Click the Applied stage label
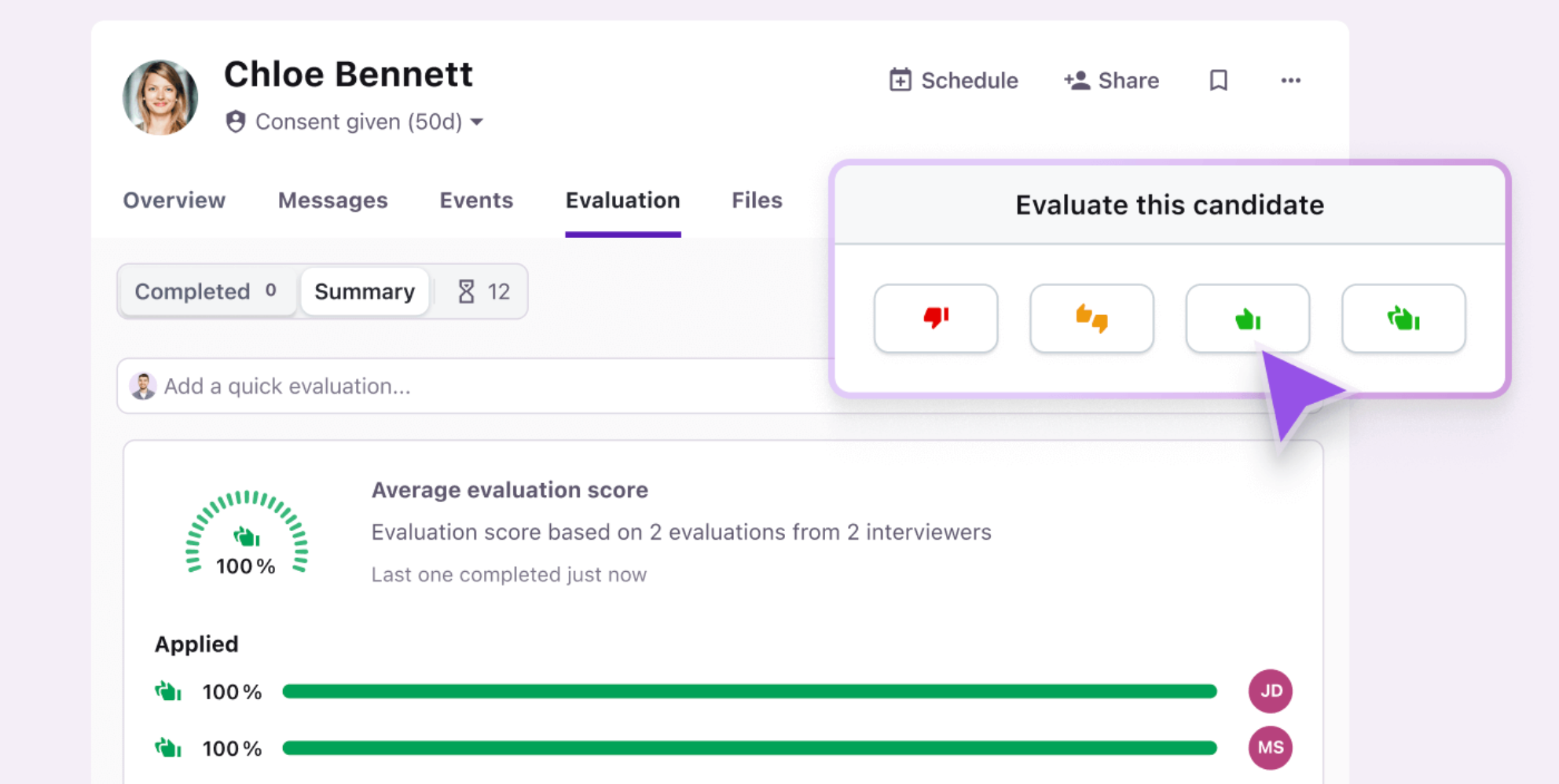 [196, 644]
